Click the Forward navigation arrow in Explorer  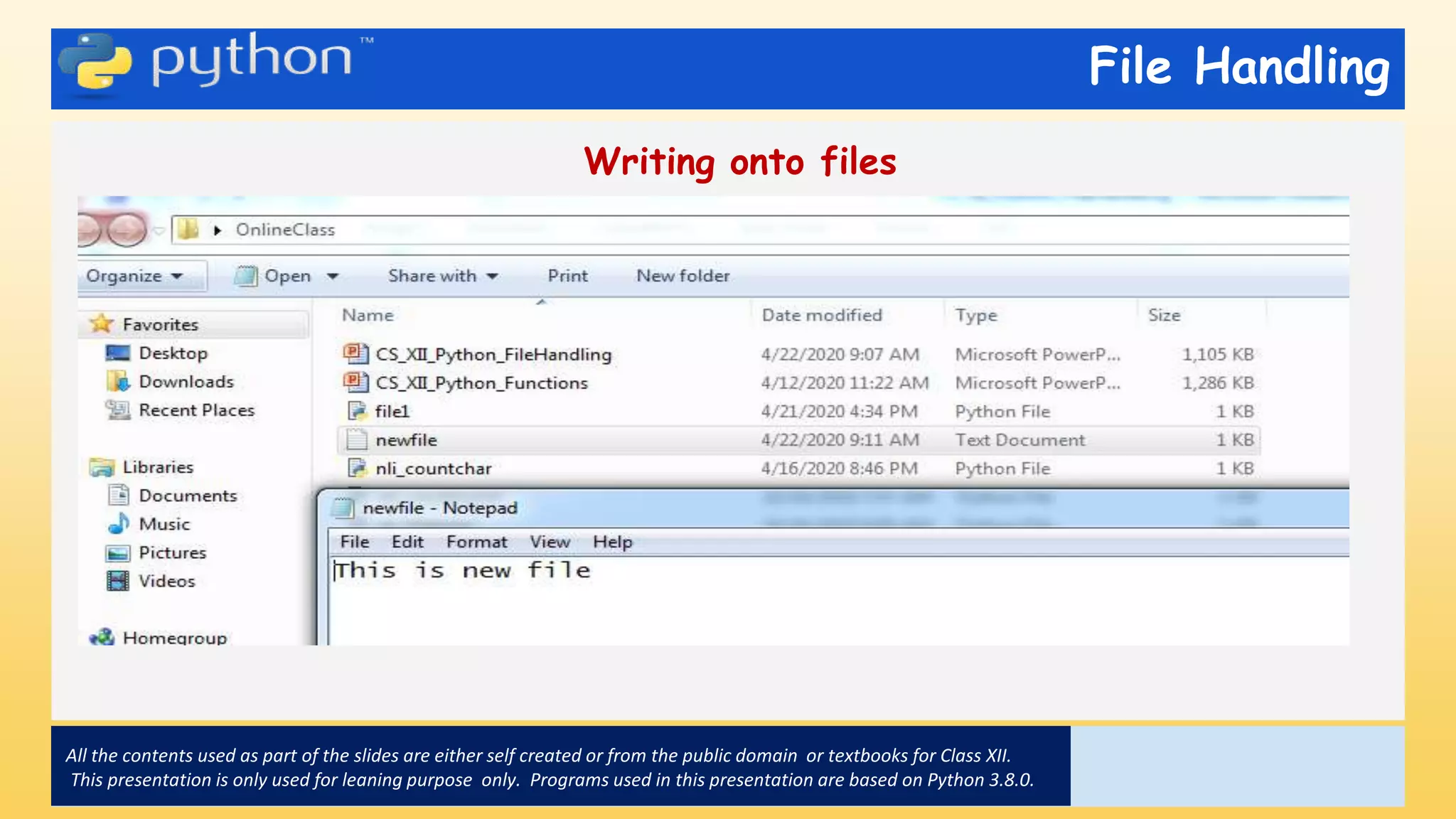coord(127,230)
